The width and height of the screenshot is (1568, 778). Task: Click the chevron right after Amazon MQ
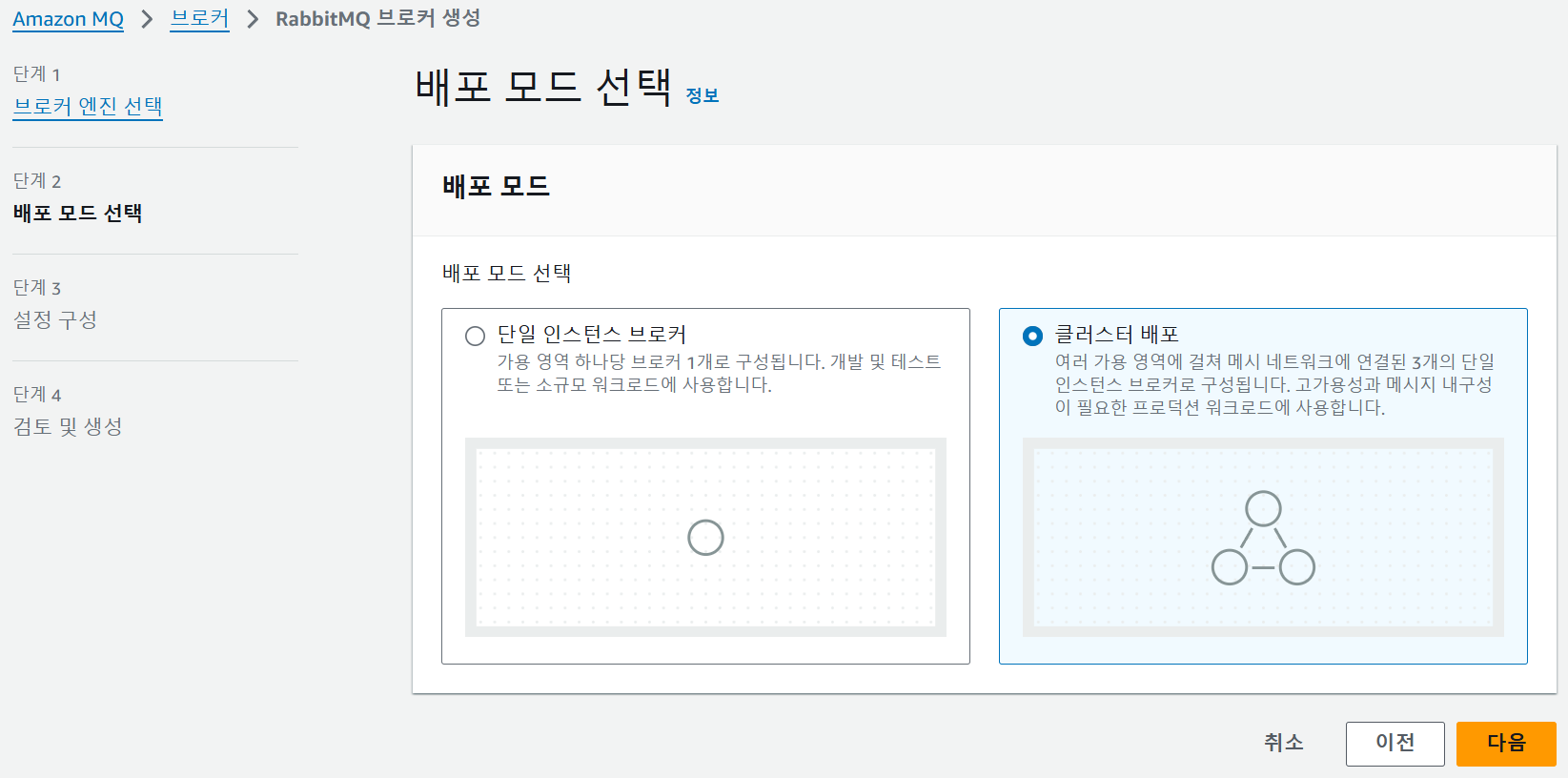tap(147, 19)
